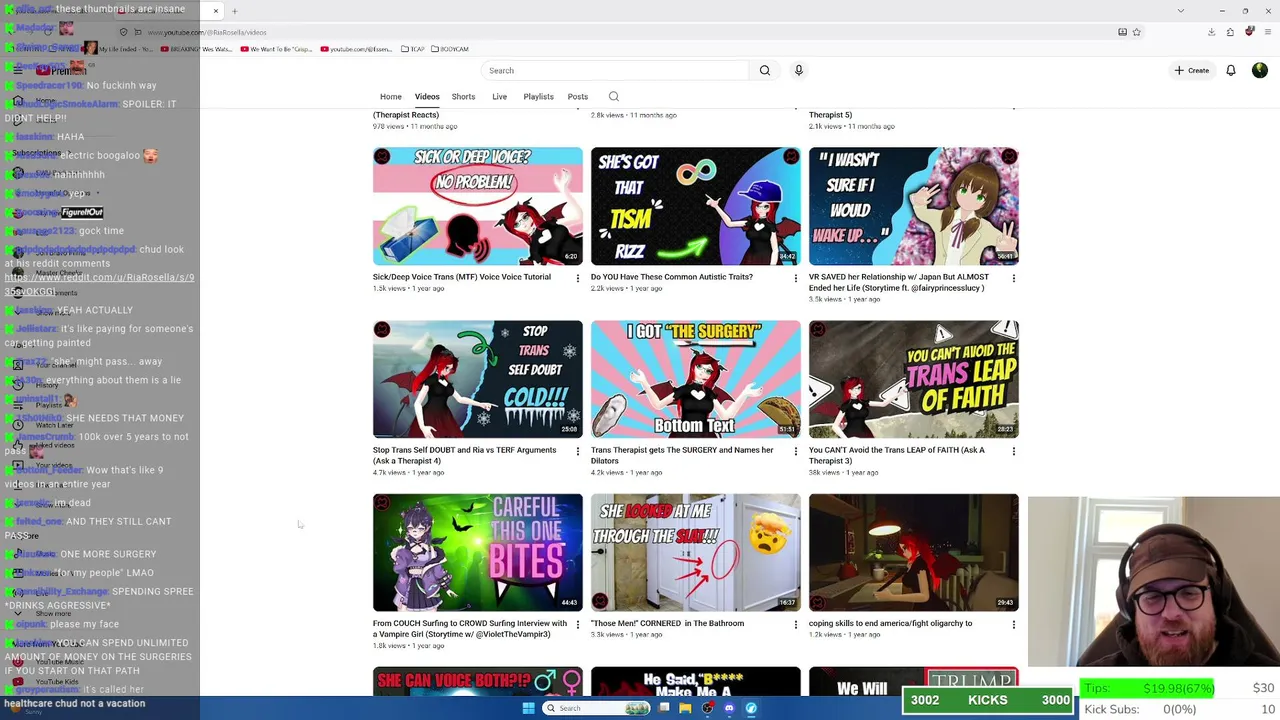Image resolution: width=1280 pixels, height=720 pixels.
Task: Open options menu for Those Men CORNERED video
Action: pos(796,625)
